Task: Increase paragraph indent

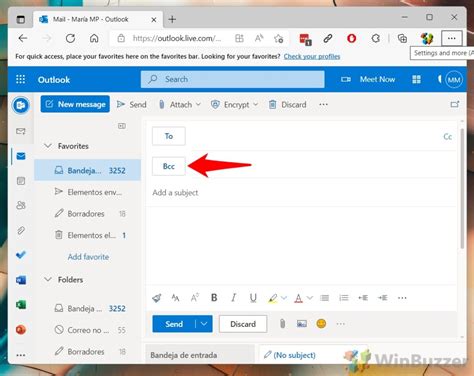Action: point(383,298)
